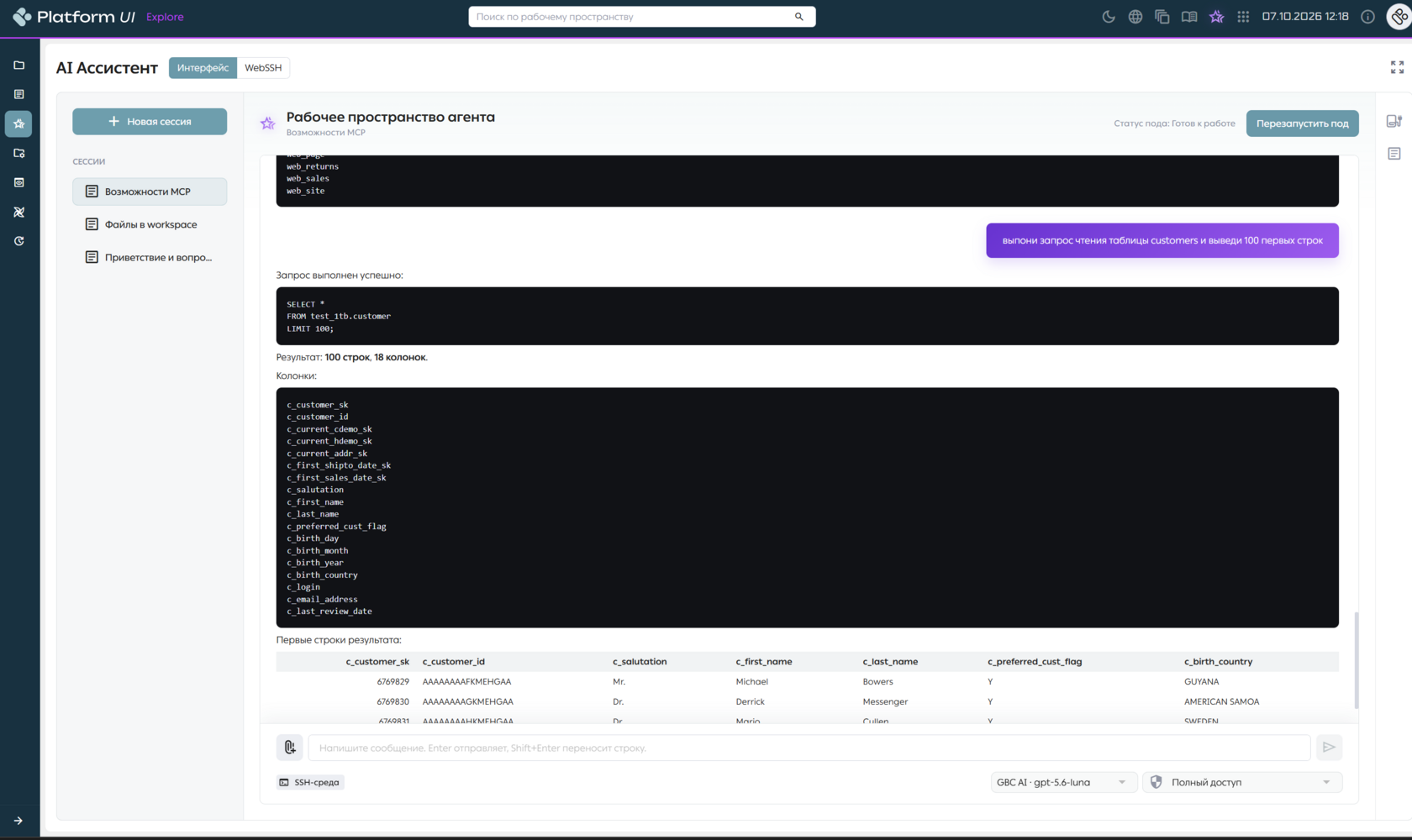1412x840 pixels.
Task: Click the info icon beside the clock
Action: click(x=1368, y=17)
